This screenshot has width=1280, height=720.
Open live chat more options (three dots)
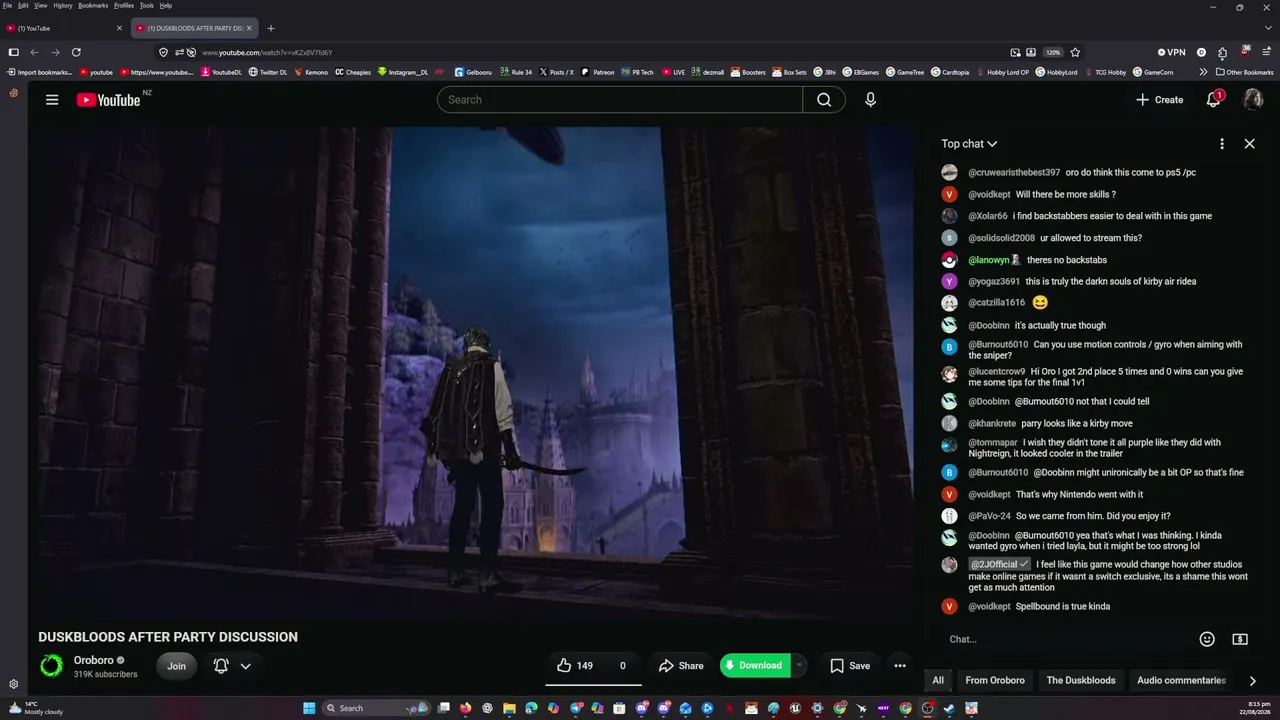point(1222,144)
